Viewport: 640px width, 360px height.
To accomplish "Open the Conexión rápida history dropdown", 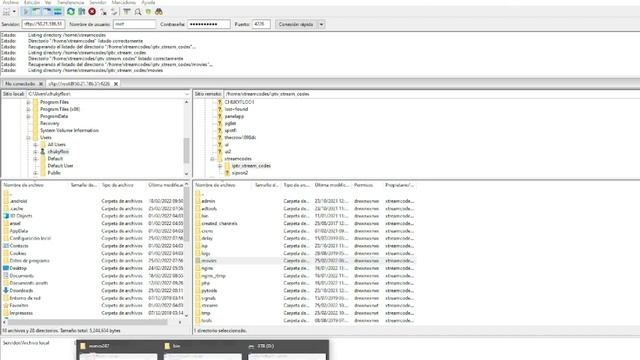I will [321, 24].
